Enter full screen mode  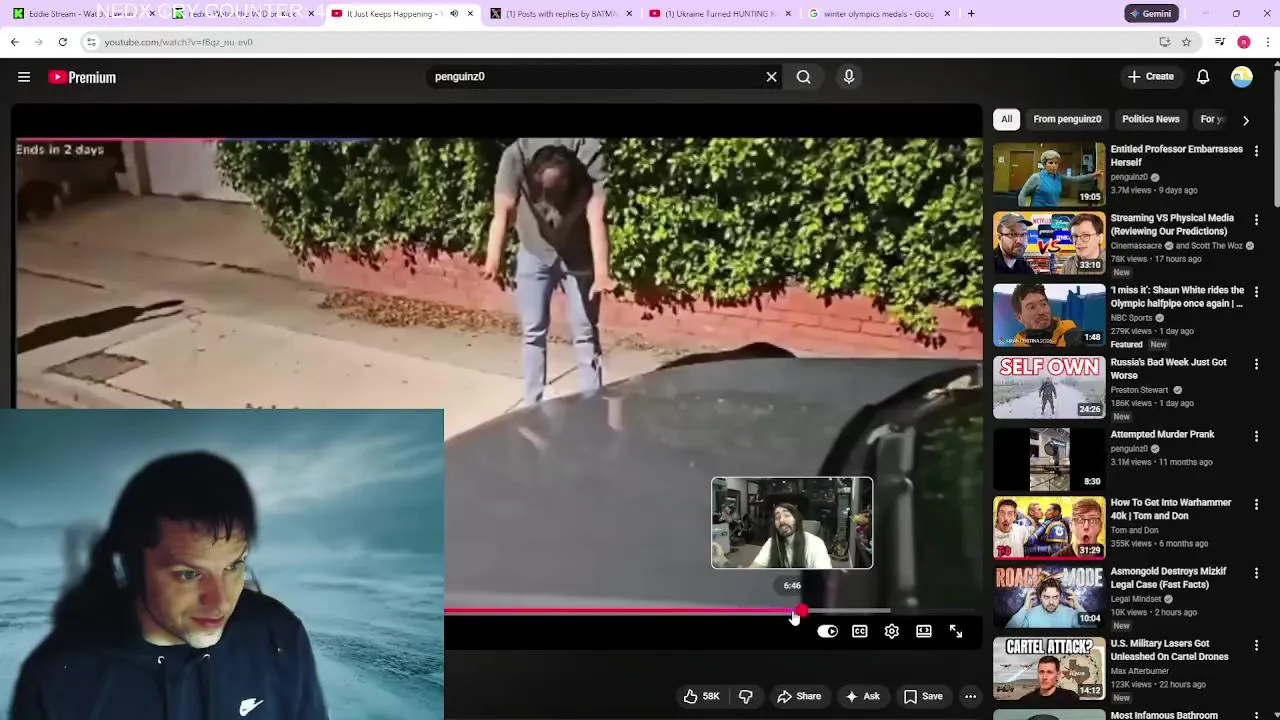tap(956, 631)
